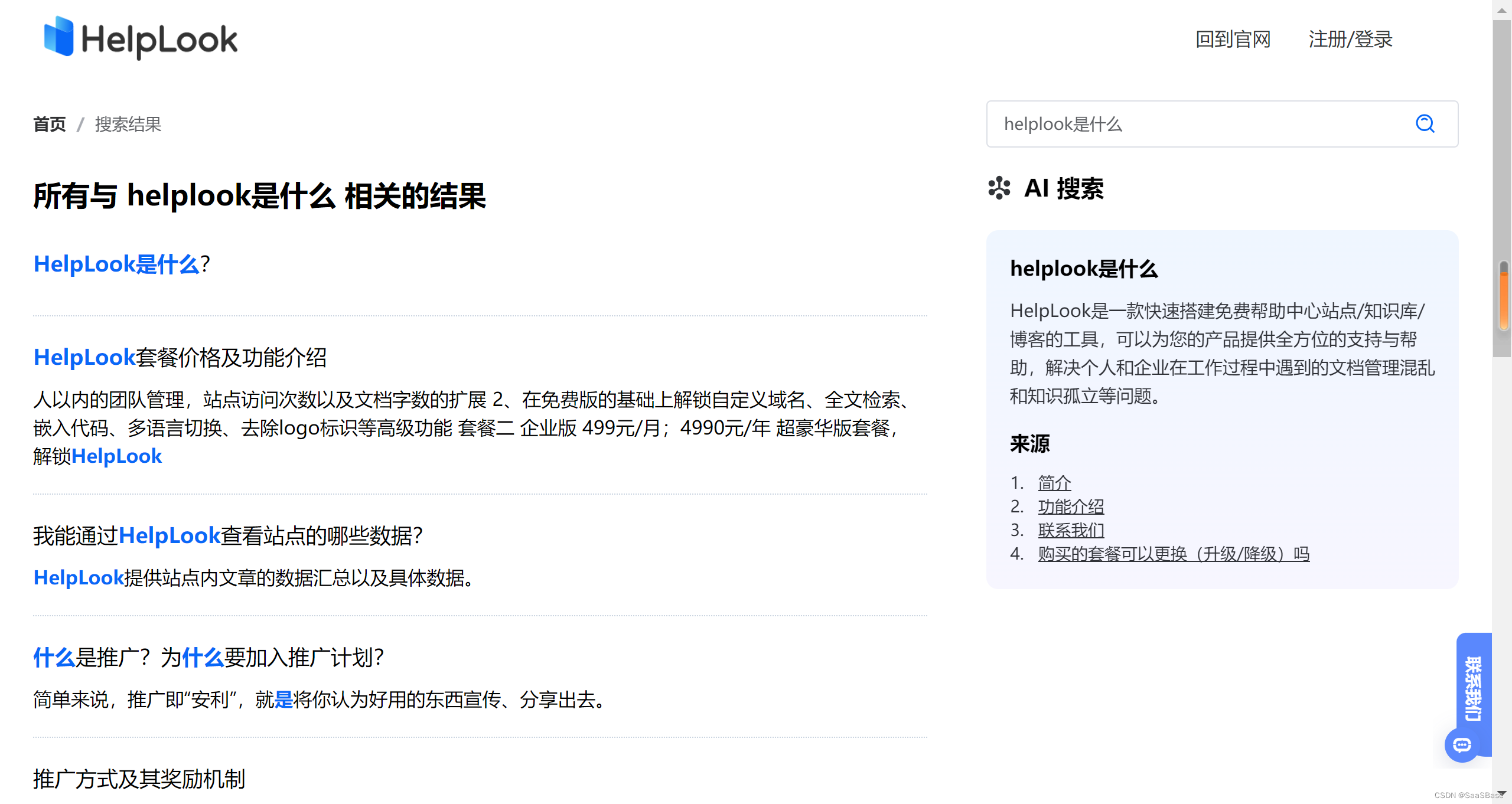Open HelpLook套餐价格及功能介绍 result

pyautogui.click(x=180, y=357)
